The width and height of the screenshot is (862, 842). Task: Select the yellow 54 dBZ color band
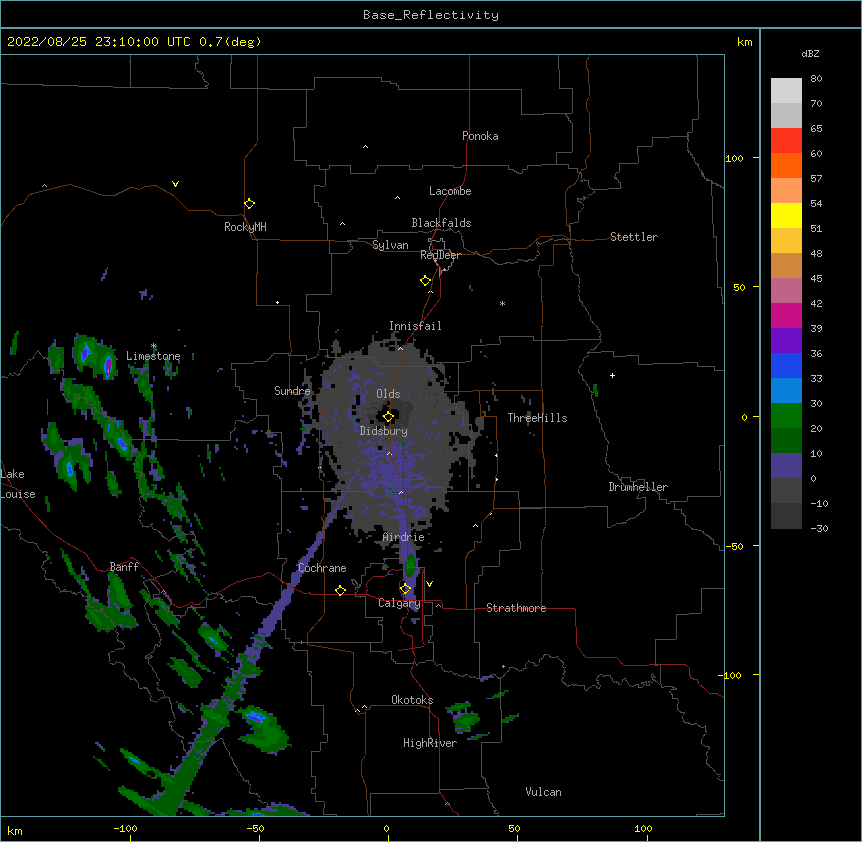tap(786, 216)
